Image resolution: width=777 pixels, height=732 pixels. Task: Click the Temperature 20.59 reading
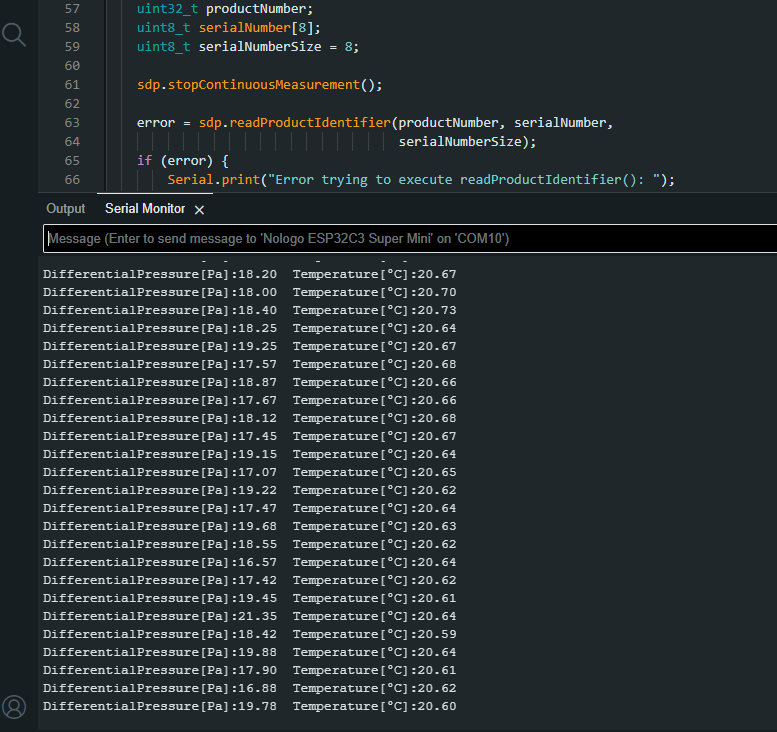[374, 634]
